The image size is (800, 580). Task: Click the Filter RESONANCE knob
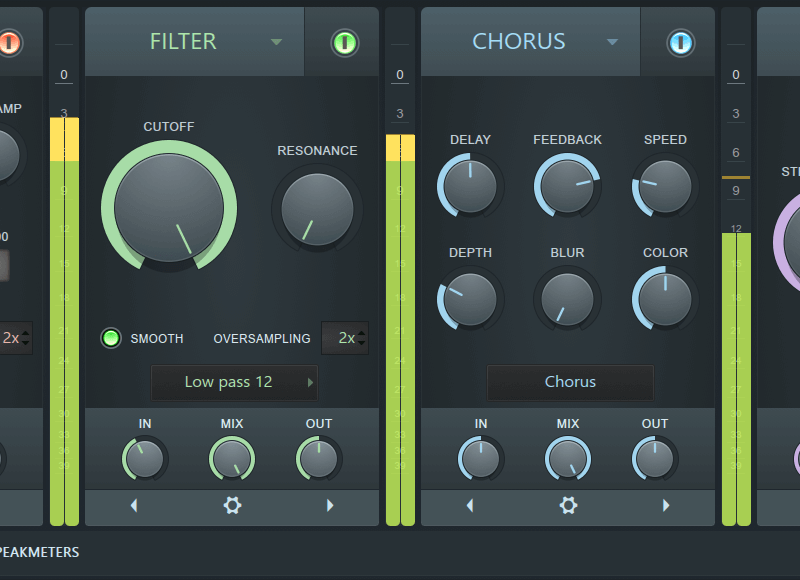pos(317,208)
